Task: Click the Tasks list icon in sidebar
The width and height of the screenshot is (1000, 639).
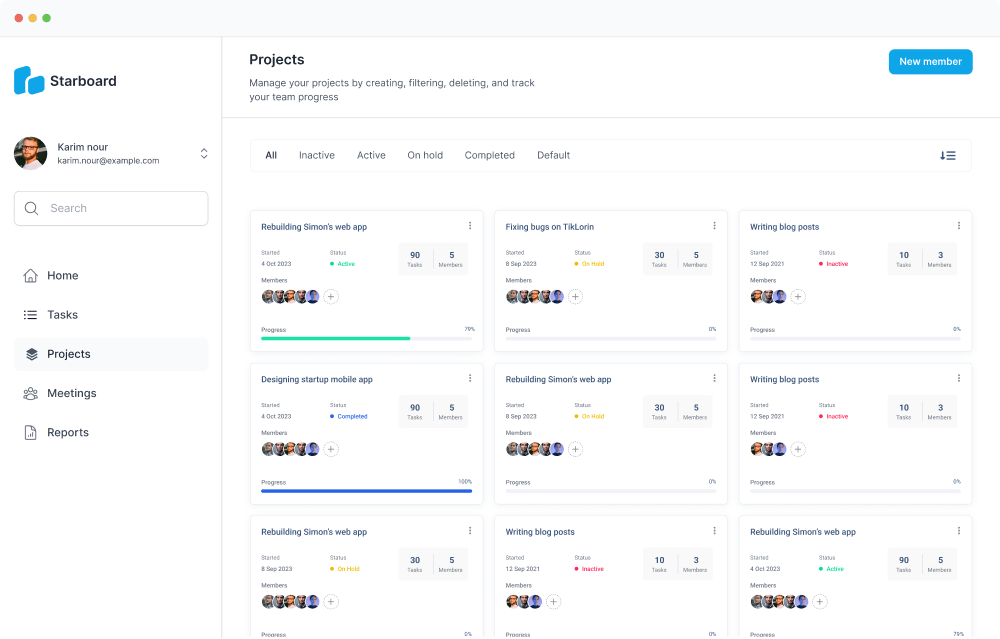Action: [31, 315]
